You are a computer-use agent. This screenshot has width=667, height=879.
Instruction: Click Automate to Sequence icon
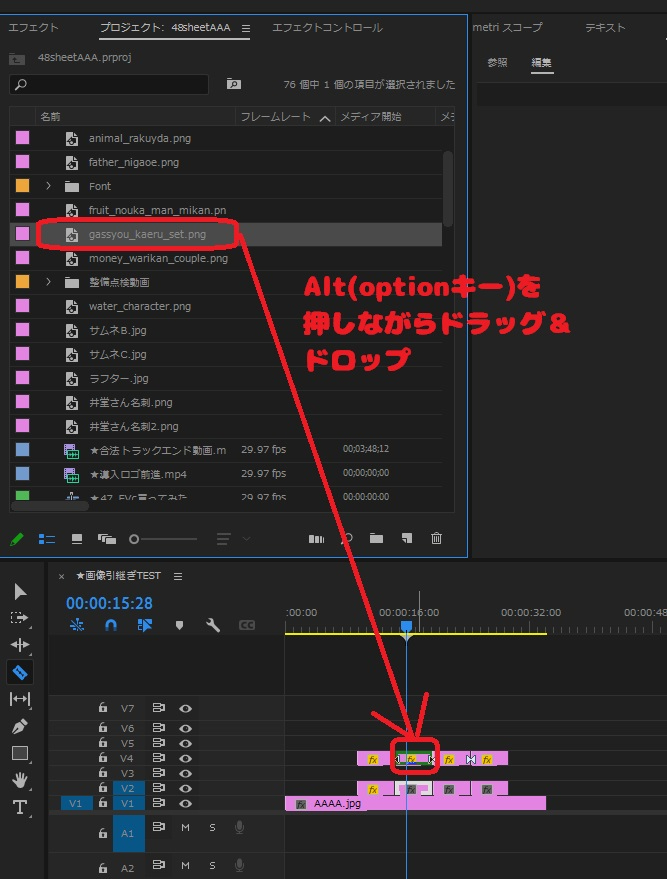[x=316, y=539]
